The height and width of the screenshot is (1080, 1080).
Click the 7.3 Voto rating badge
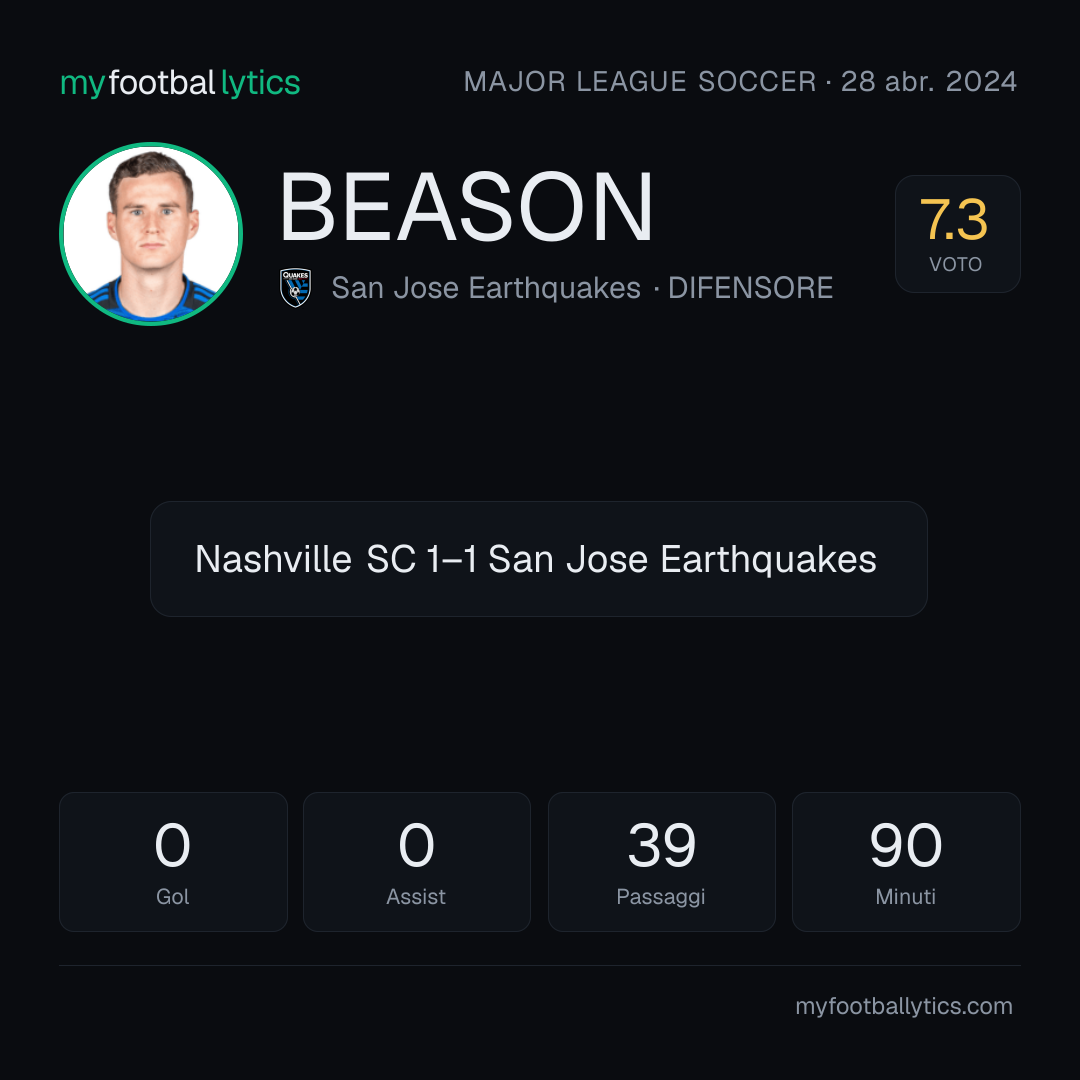pyautogui.click(x=957, y=234)
